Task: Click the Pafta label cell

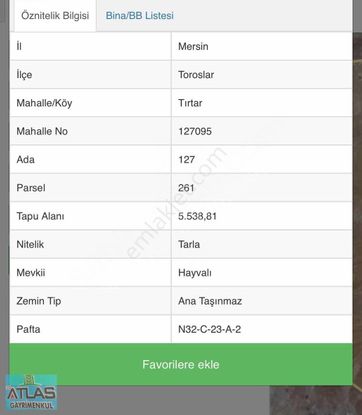Action: pos(91,329)
